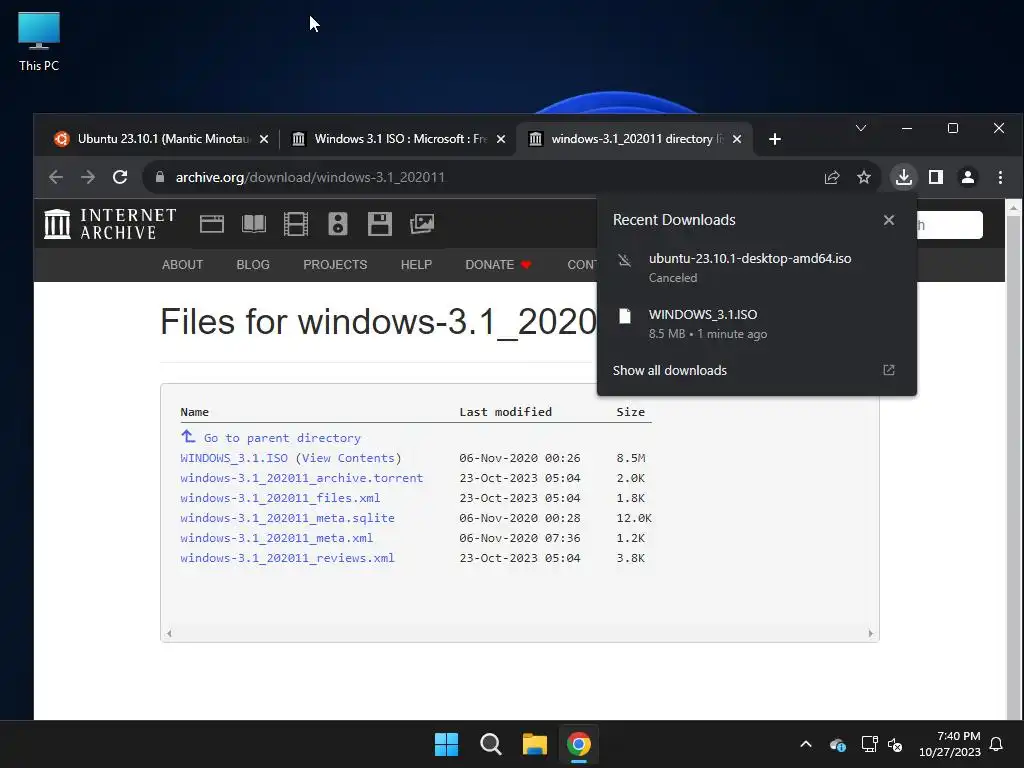Open This PC desktop icon
This screenshot has height=768, width=1024.
click(x=39, y=42)
